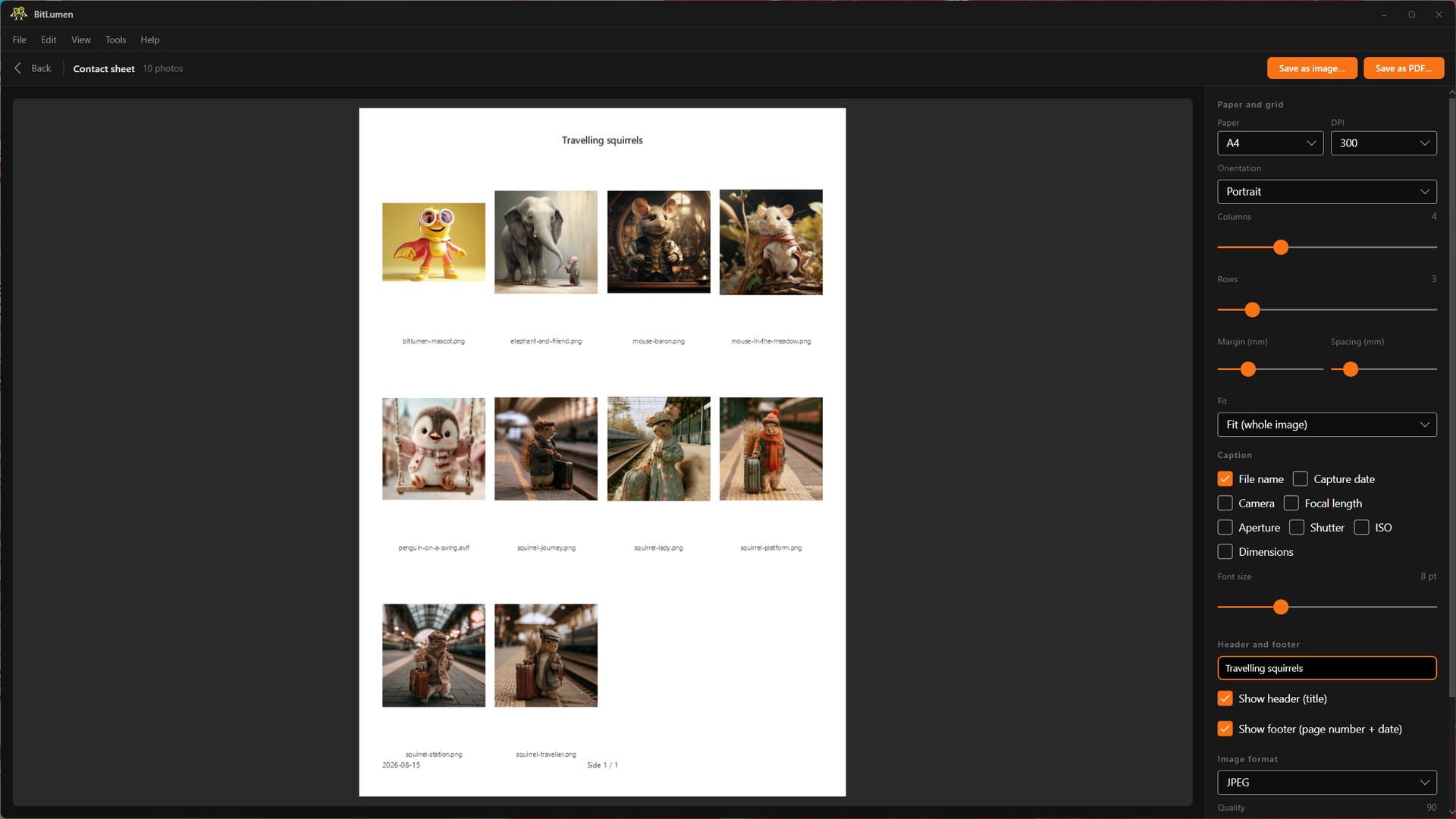
Task: Enable the Capture date caption checkbox
Action: coord(1300,479)
